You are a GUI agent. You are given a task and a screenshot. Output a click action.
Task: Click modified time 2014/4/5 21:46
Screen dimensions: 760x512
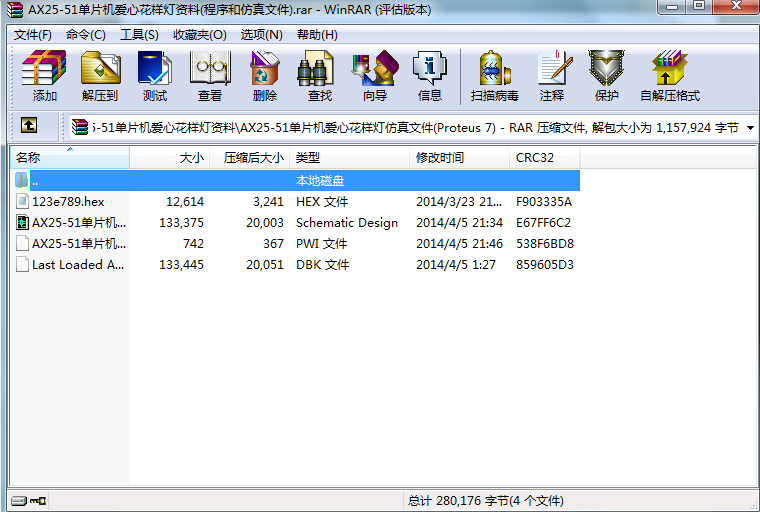(x=459, y=243)
